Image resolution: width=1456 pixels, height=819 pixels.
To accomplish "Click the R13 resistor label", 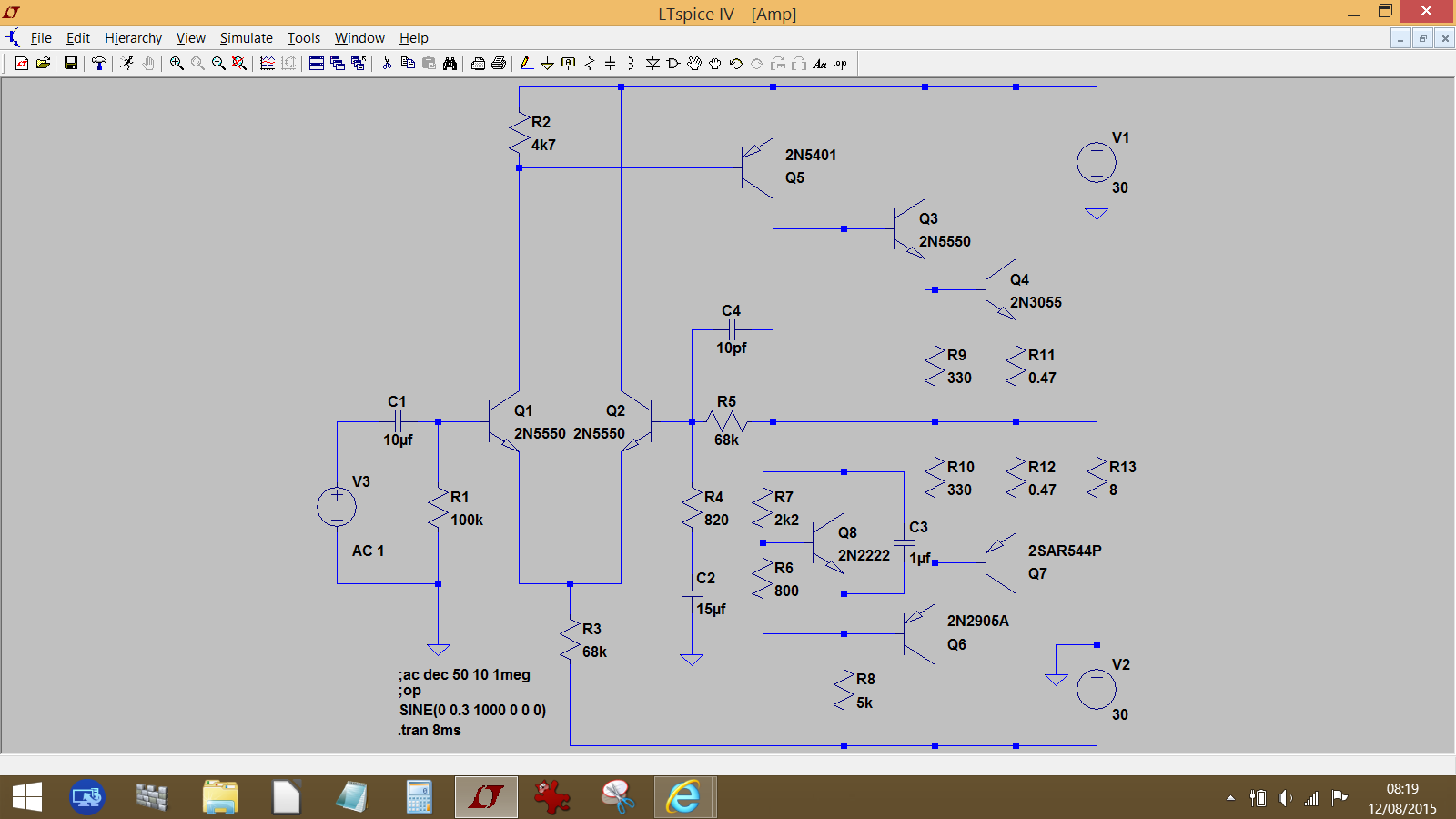I will click(1123, 467).
